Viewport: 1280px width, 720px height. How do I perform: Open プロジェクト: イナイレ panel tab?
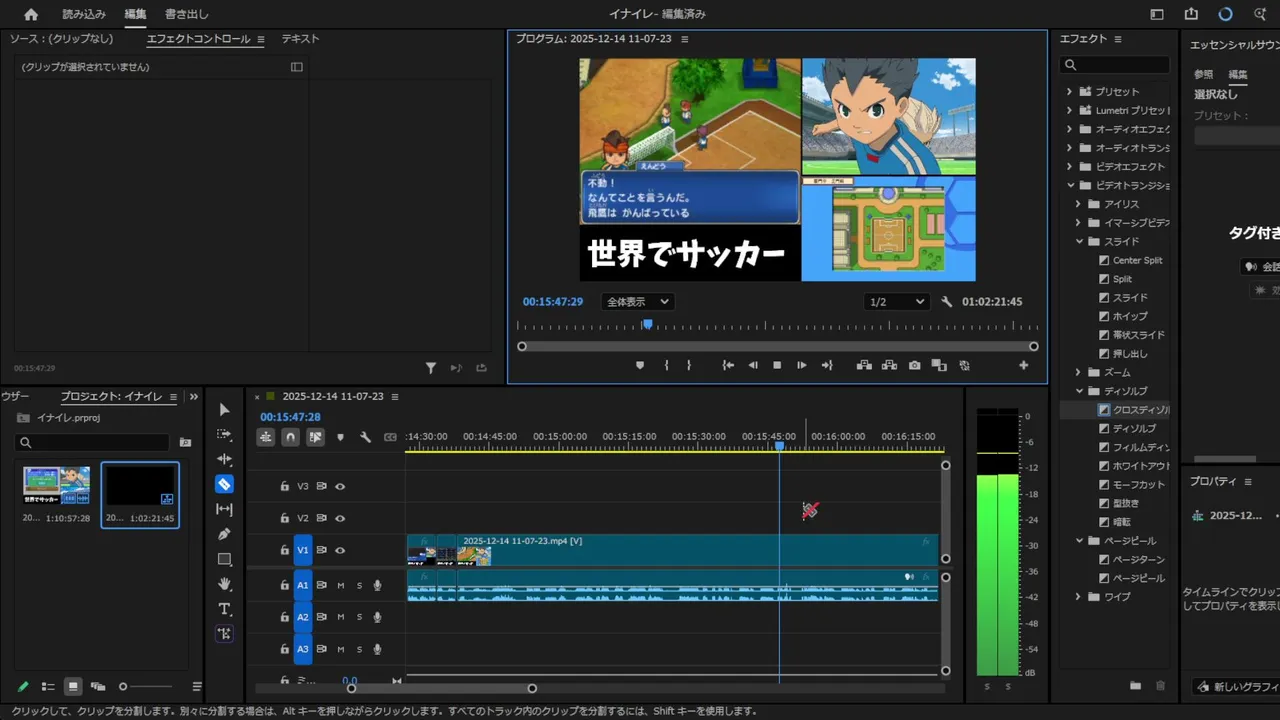[111, 397]
